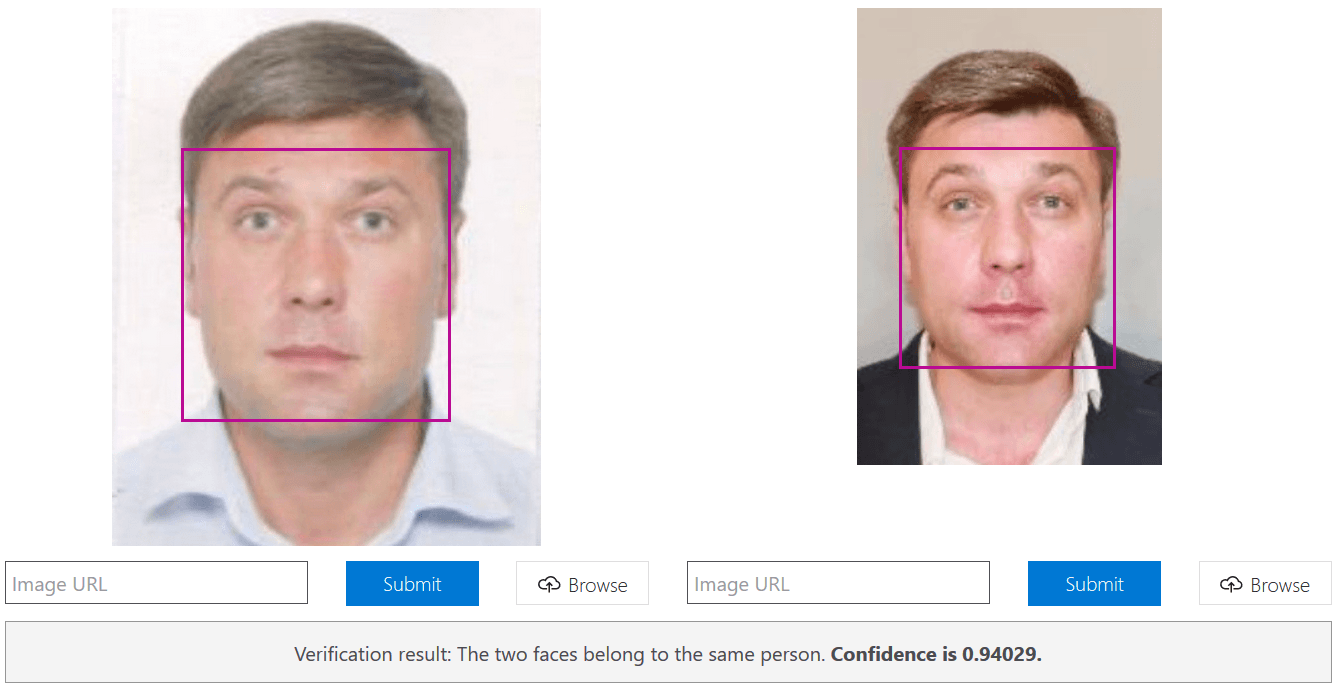Focus the left Image URL field
Image resolution: width=1340 pixels, height=691 pixels.
coord(156,583)
